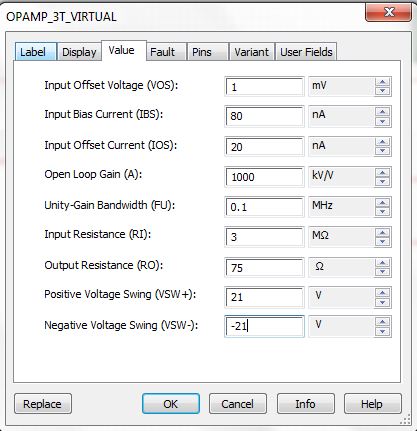The image size is (417, 431).
Task: Click the Unity-Gain Bandwidth (FU) label
Action: click(x=110, y=205)
